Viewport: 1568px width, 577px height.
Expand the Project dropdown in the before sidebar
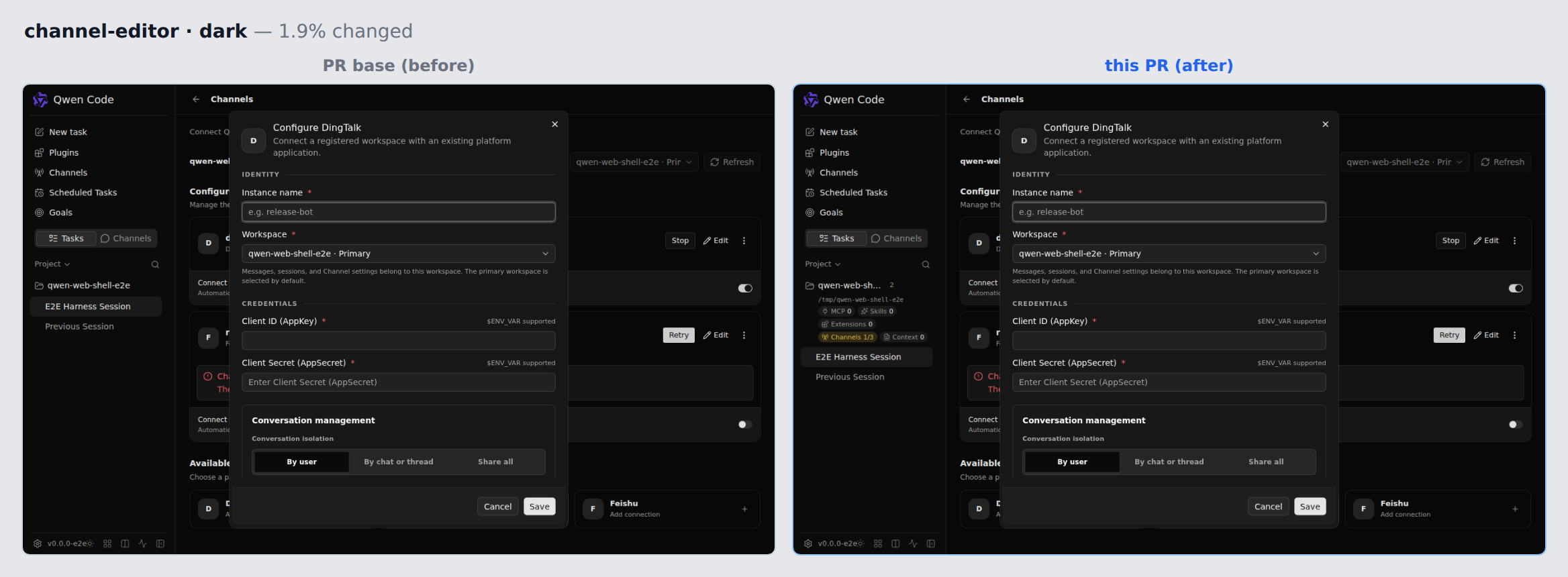point(52,264)
